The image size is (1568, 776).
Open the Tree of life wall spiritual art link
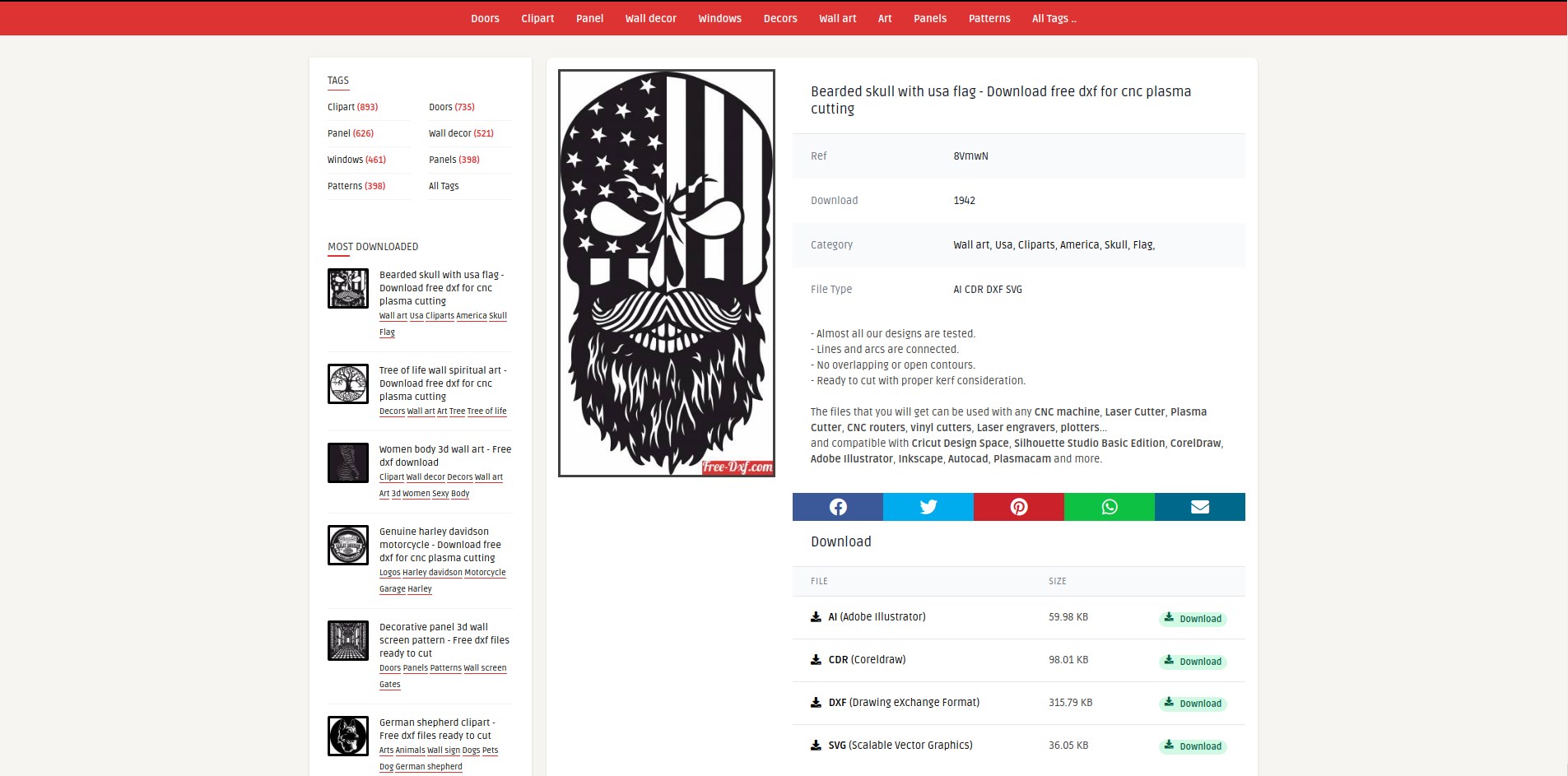[442, 383]
